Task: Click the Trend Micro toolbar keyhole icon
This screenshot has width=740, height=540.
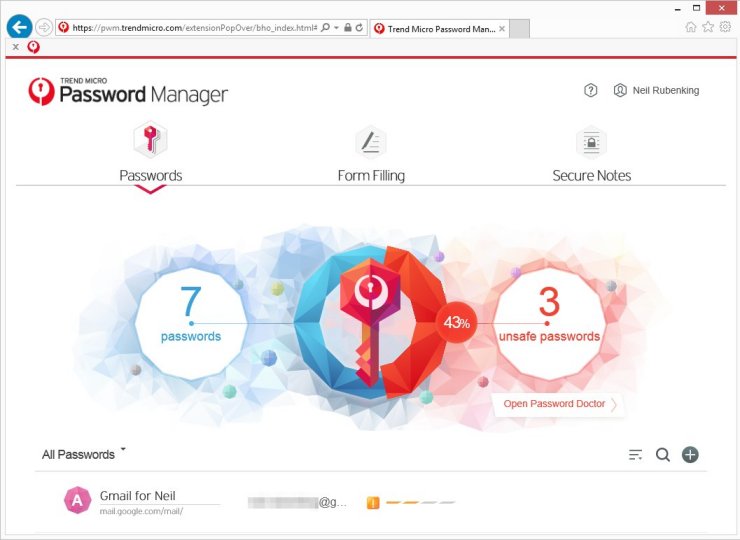Action: 34,47
